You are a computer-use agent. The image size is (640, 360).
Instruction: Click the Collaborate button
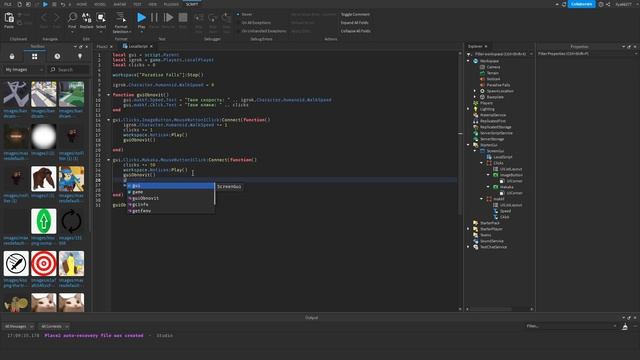click(582, 4)
